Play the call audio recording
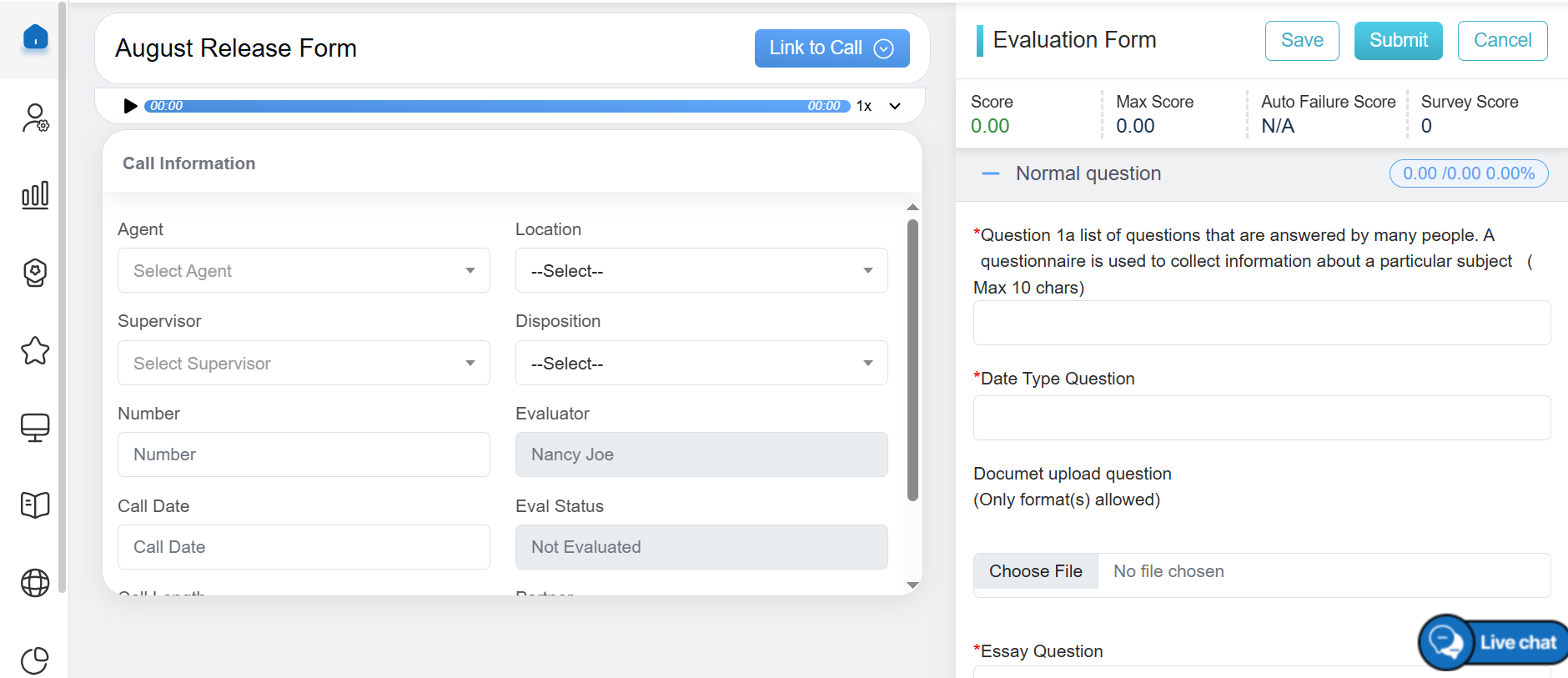This screenshot has height=678, width=1568. pos(130,106)
